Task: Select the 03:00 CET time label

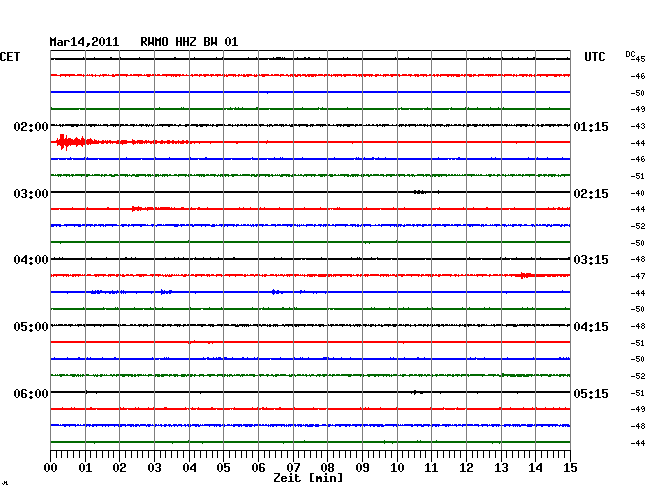Action: (x=31, y=194)
